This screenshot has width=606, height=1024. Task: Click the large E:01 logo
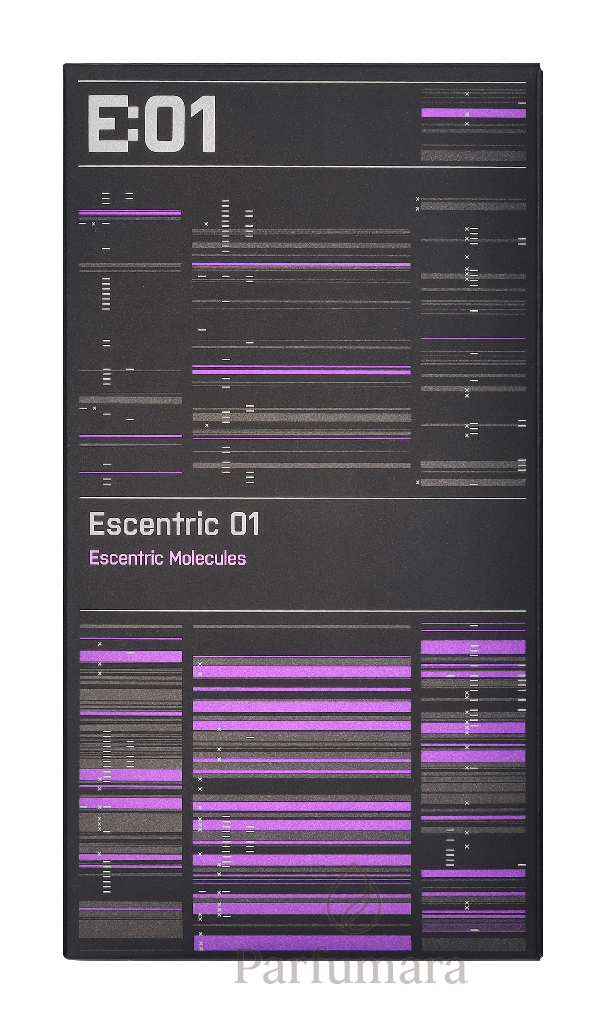pyautogui.click(x=152, y=125)
